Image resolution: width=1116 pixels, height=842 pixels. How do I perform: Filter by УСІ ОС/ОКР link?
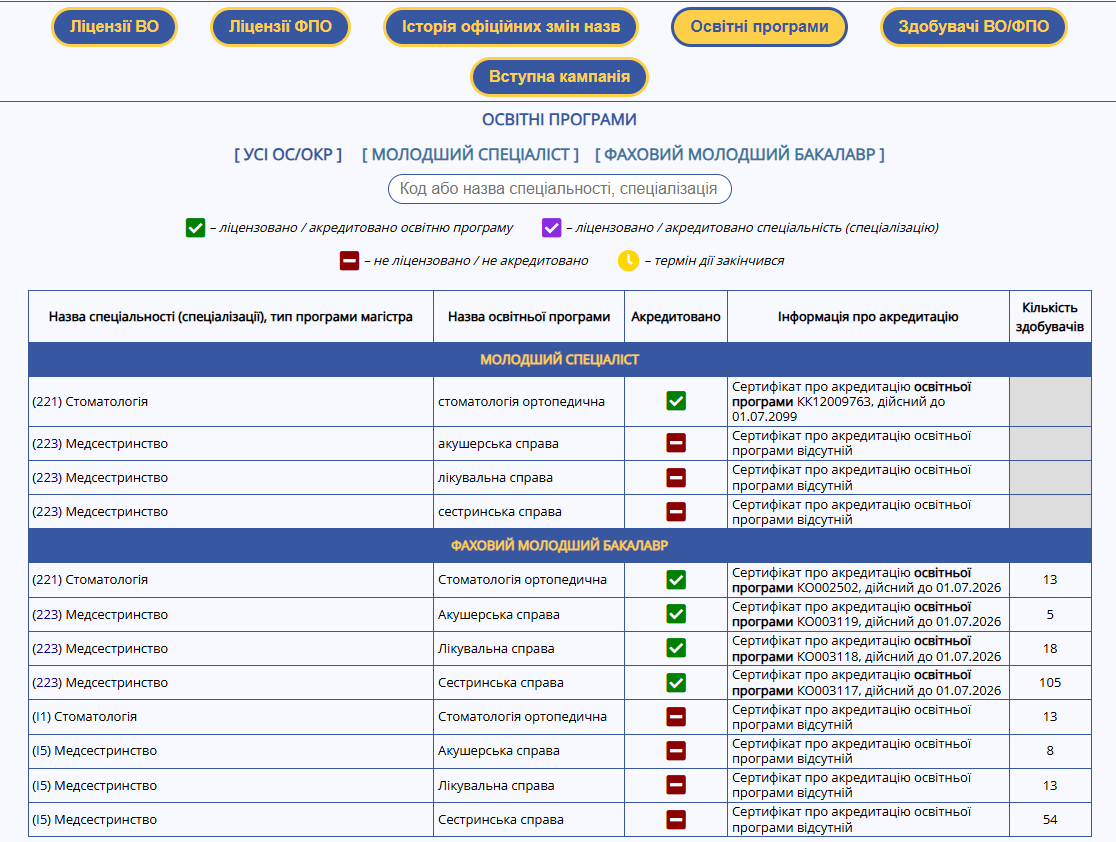[x=288, y=154]
